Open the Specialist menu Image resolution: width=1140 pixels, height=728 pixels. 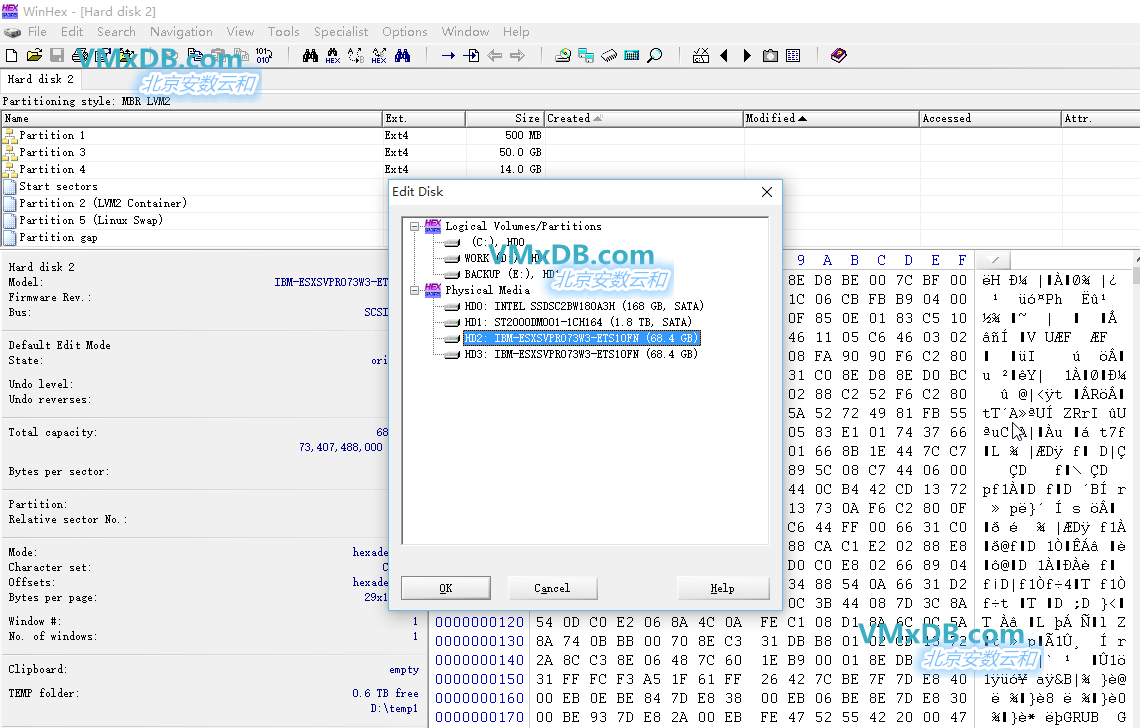341,32
